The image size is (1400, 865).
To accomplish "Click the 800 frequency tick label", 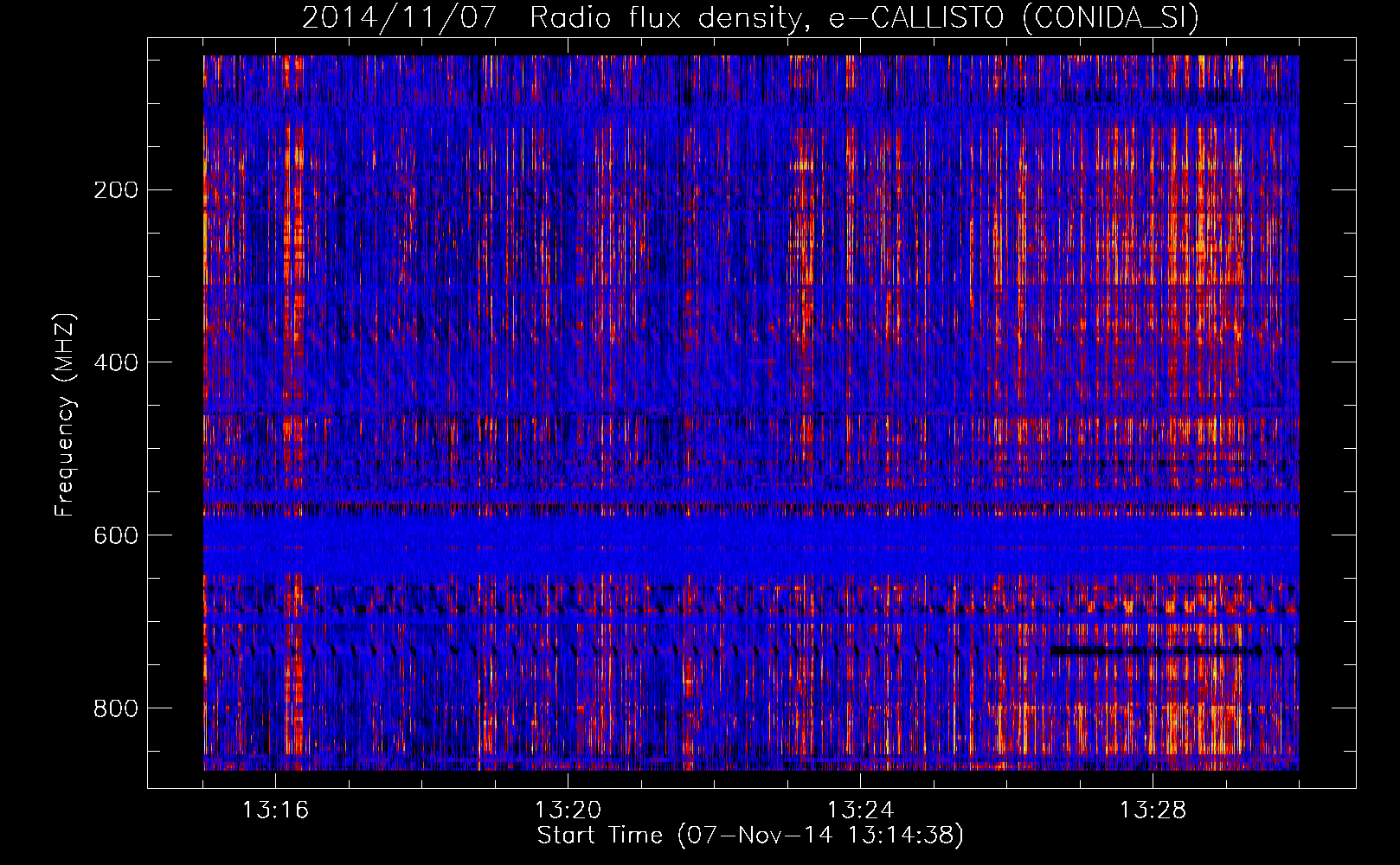I will (116, 708).
